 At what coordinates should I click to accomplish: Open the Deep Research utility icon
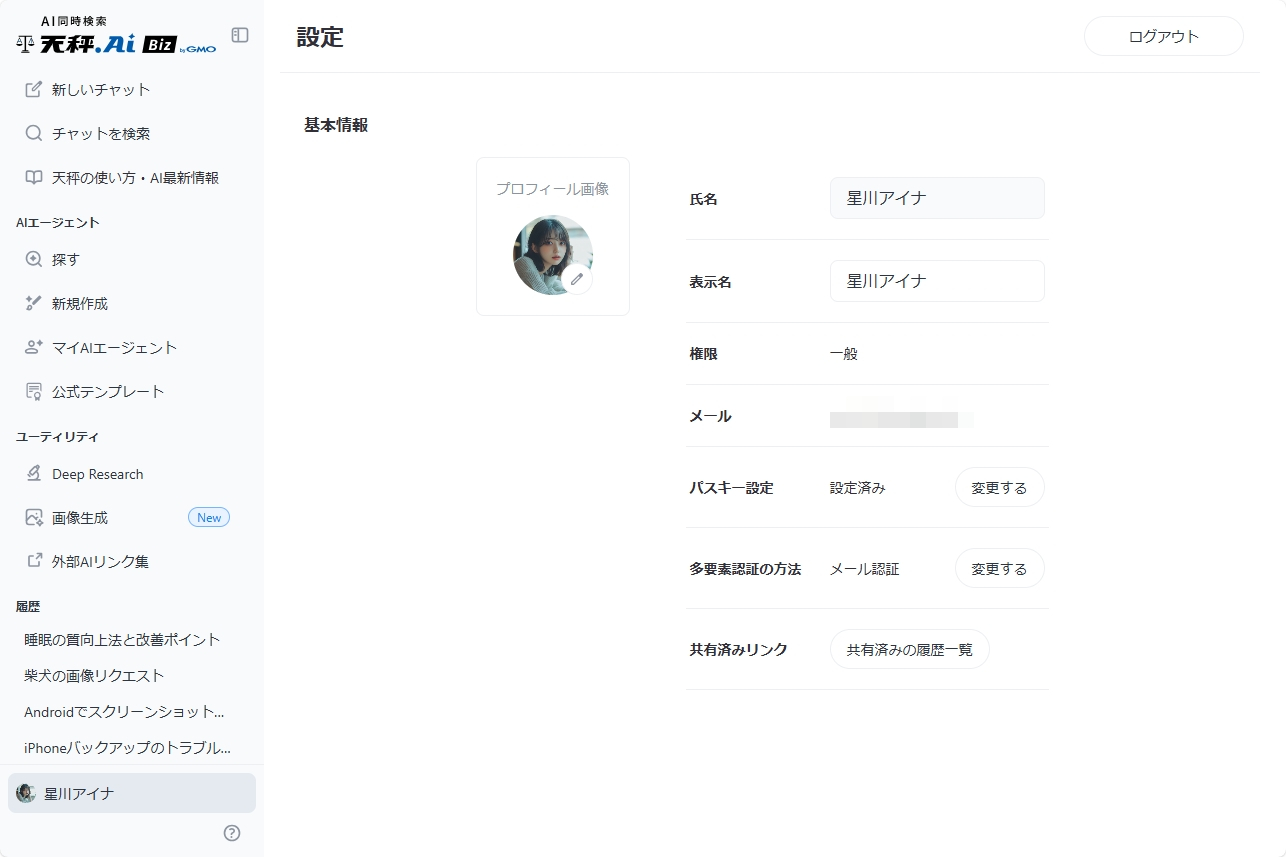click(x=35, y=473)
